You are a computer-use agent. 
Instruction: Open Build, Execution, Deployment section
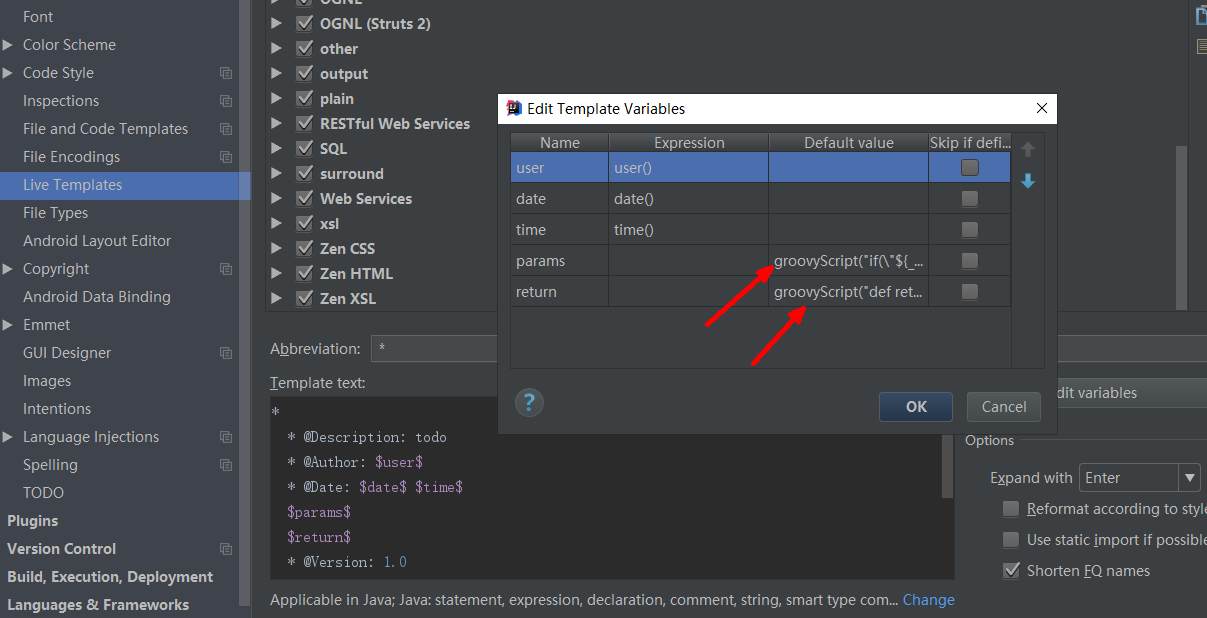coord(110,577)
